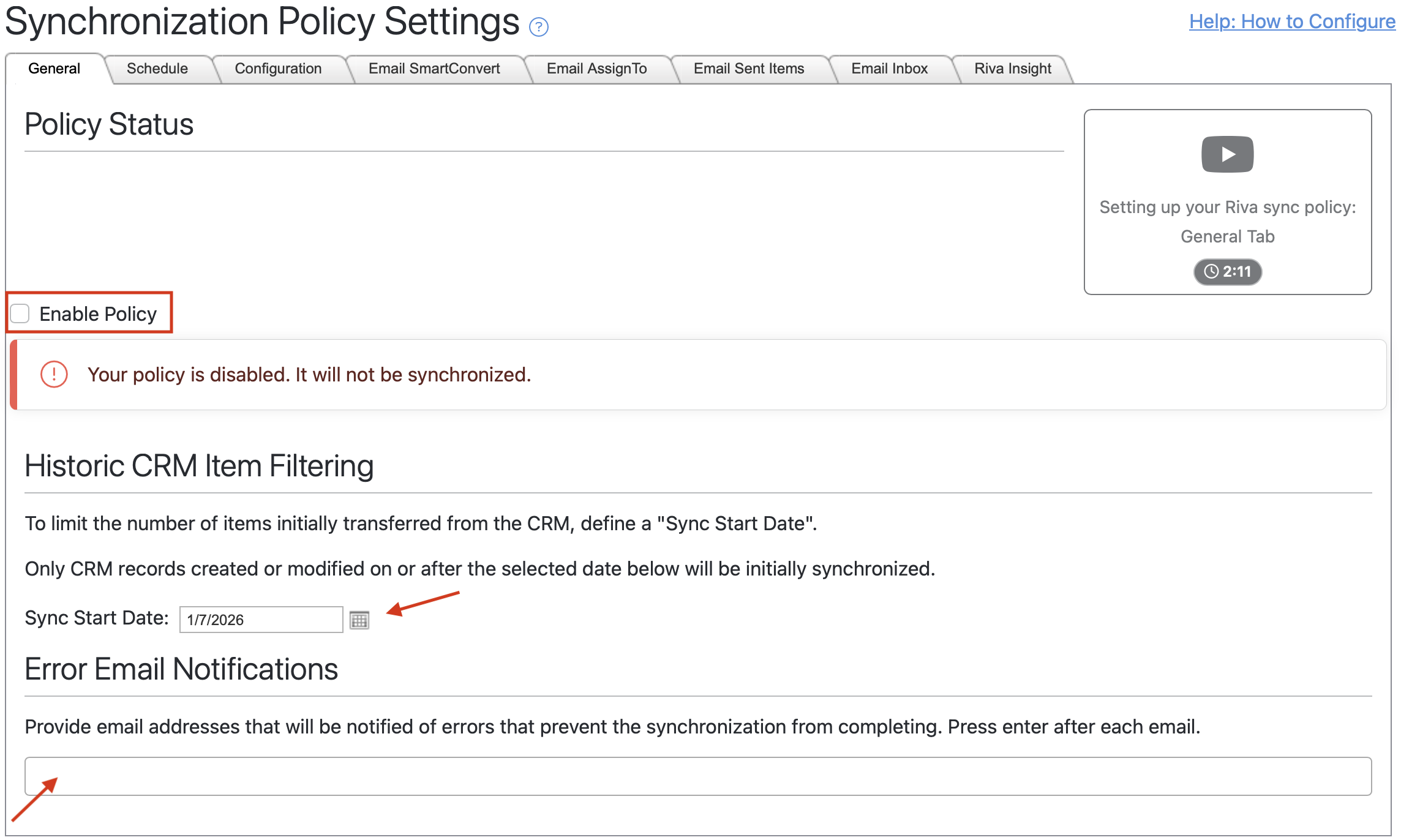Click the error notification emails input box
Image resolution: width=1401 pixels, height=840 pixels.
[698, 776]
